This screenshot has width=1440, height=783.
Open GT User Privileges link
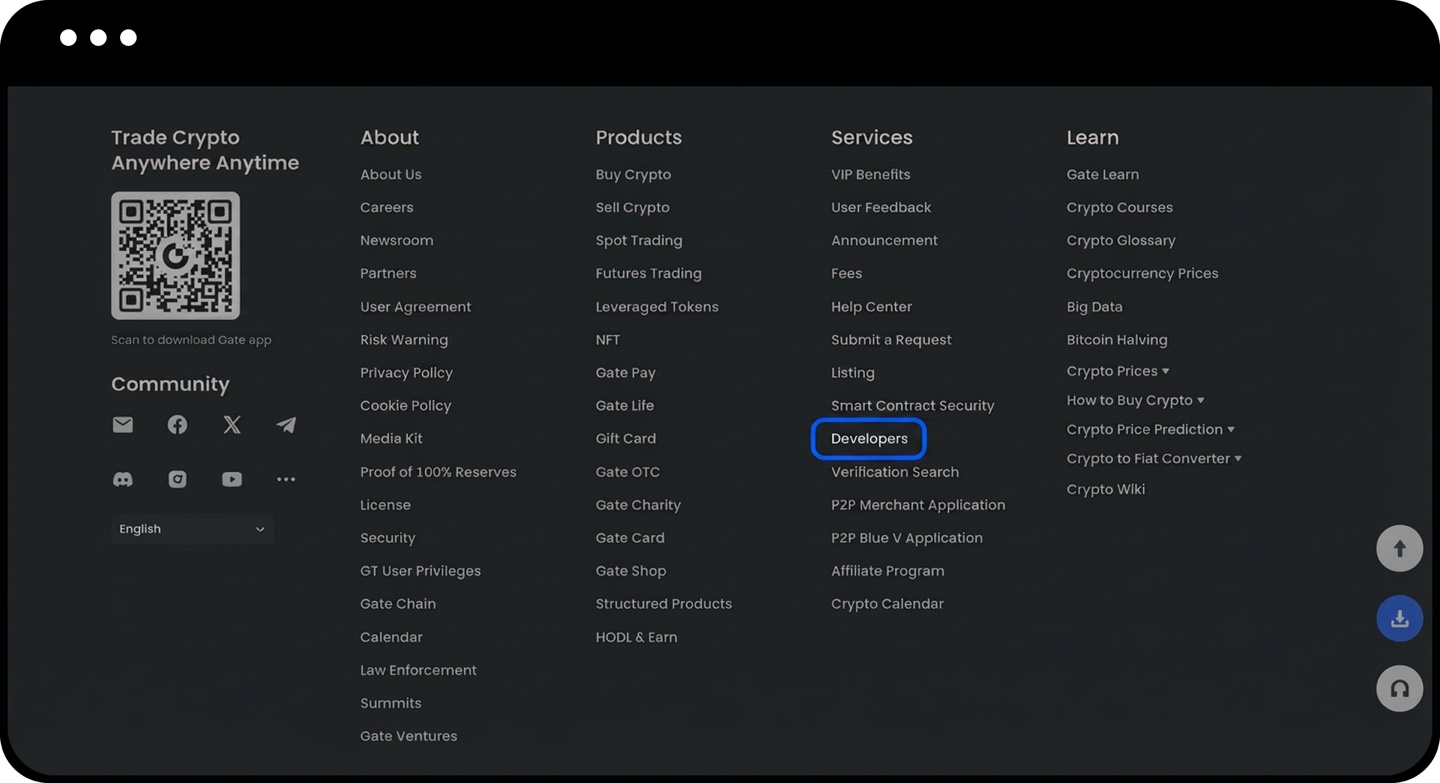click(x=420, y=571)
